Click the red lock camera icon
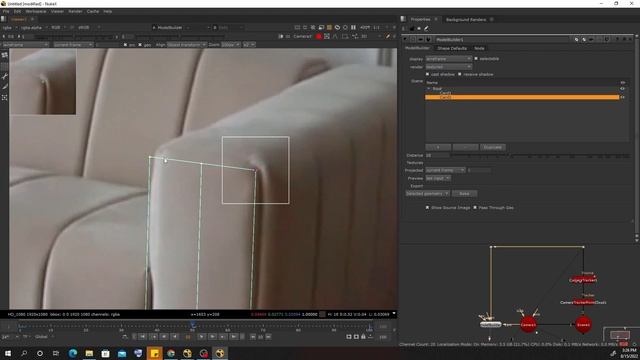 pos(318,36)
